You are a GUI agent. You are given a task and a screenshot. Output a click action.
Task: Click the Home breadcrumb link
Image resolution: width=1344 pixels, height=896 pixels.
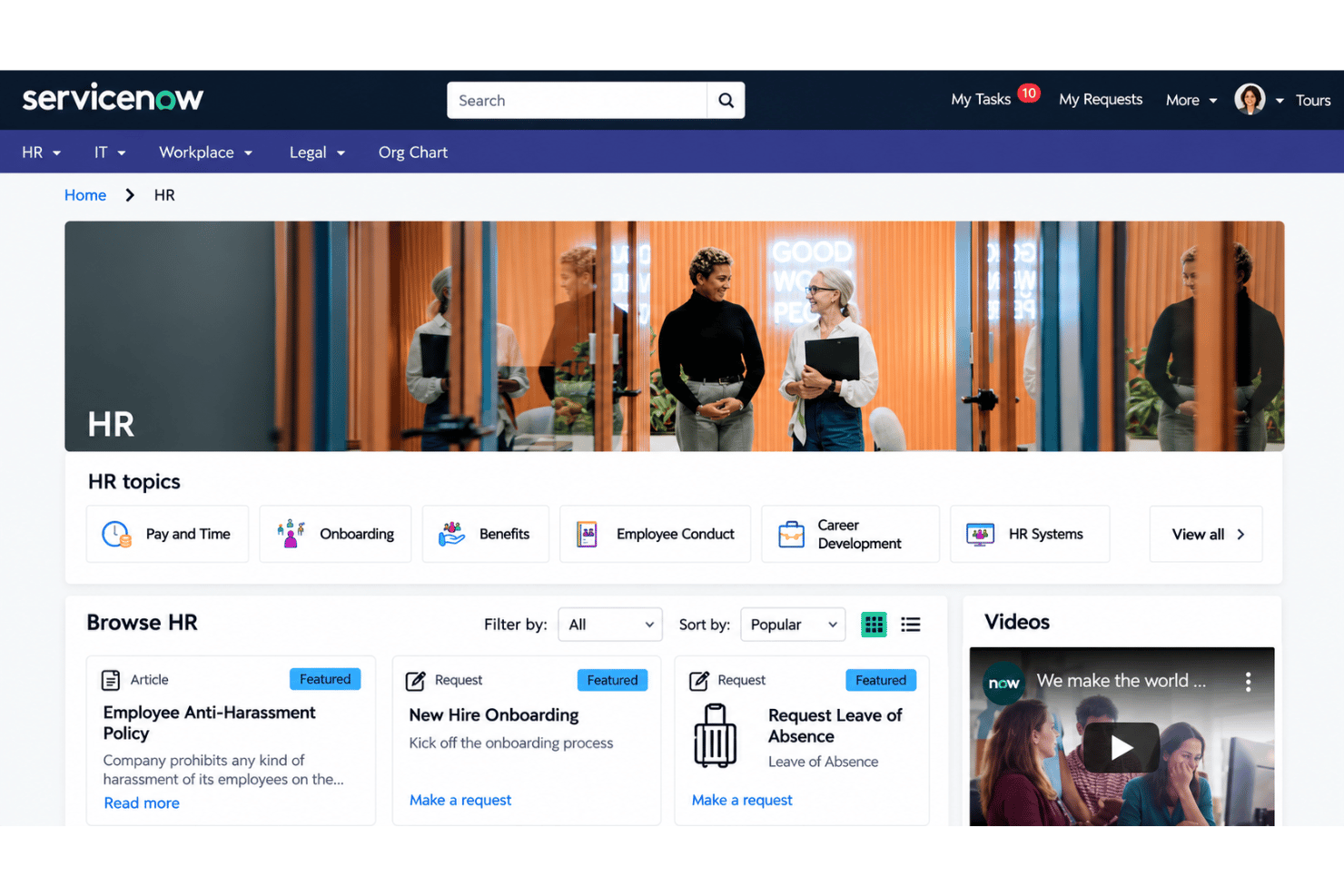click(85, 195)
